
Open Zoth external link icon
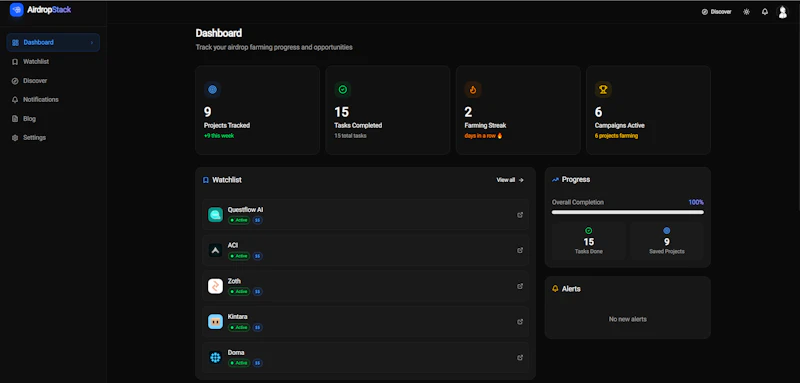pos(520,286)
